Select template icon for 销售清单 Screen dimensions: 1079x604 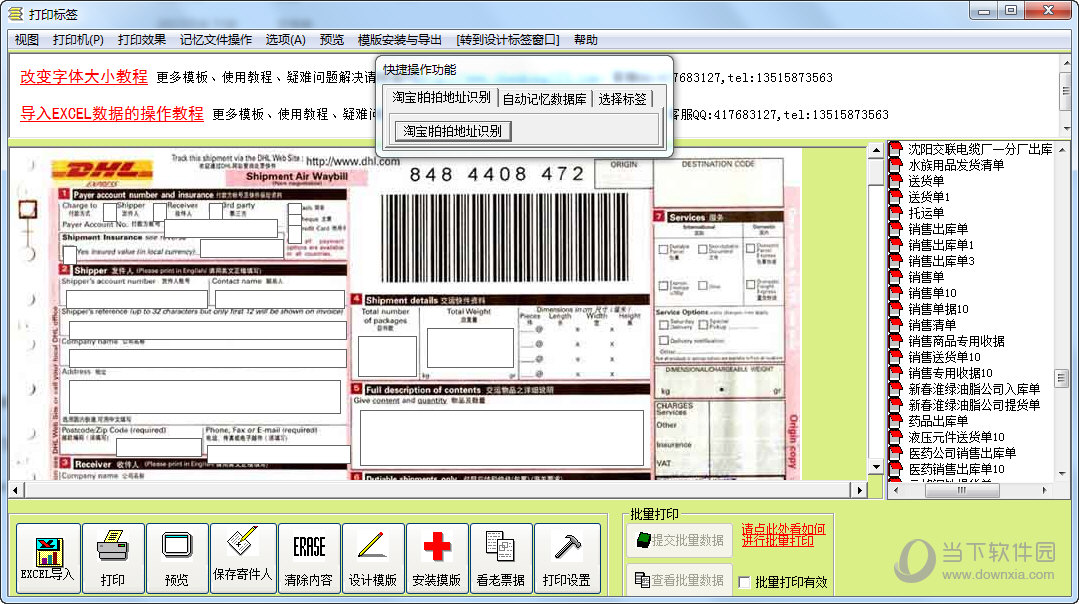coord(896,325)
